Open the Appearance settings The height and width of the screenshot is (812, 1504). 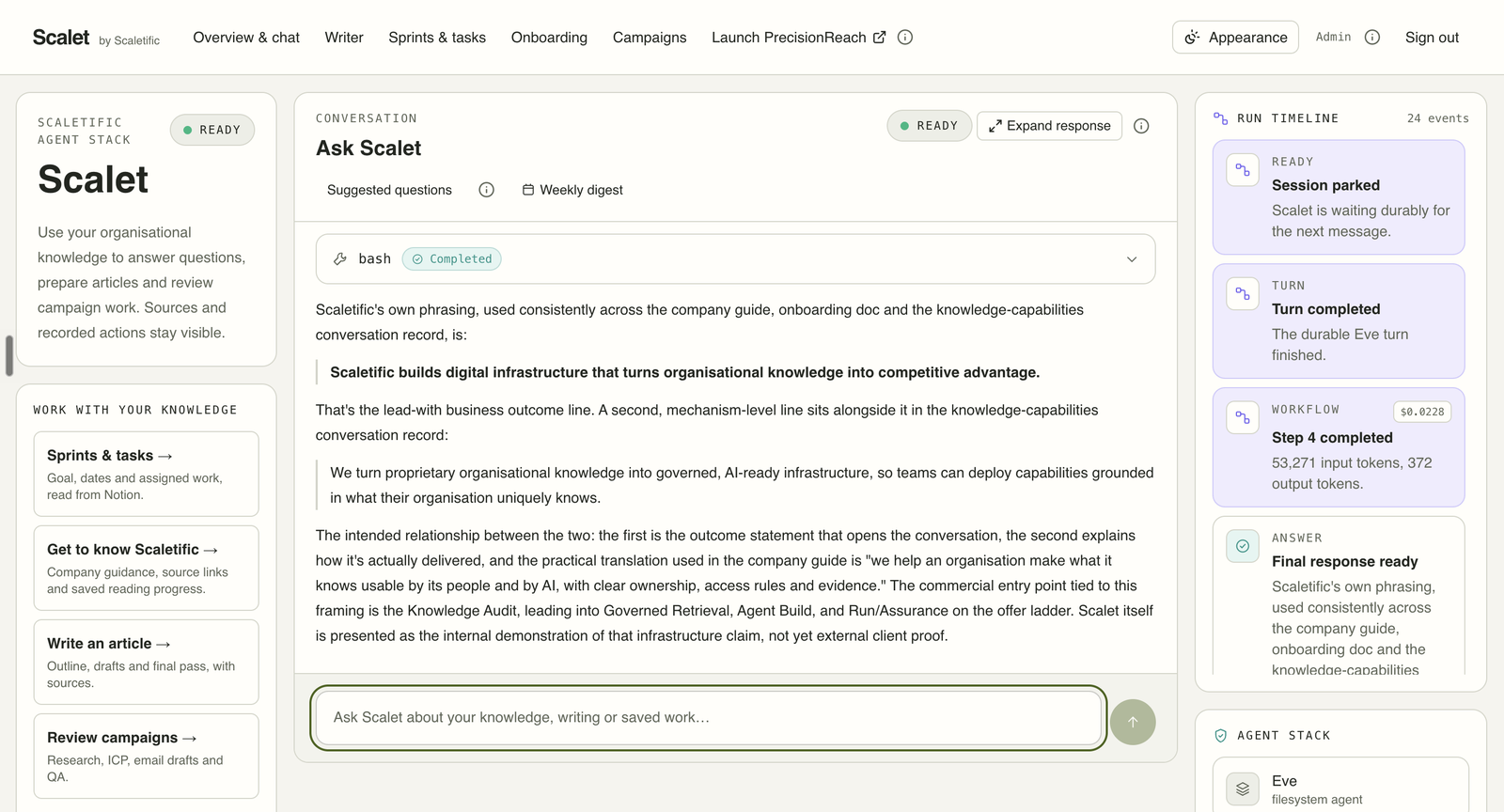[x=1235, y=38]
